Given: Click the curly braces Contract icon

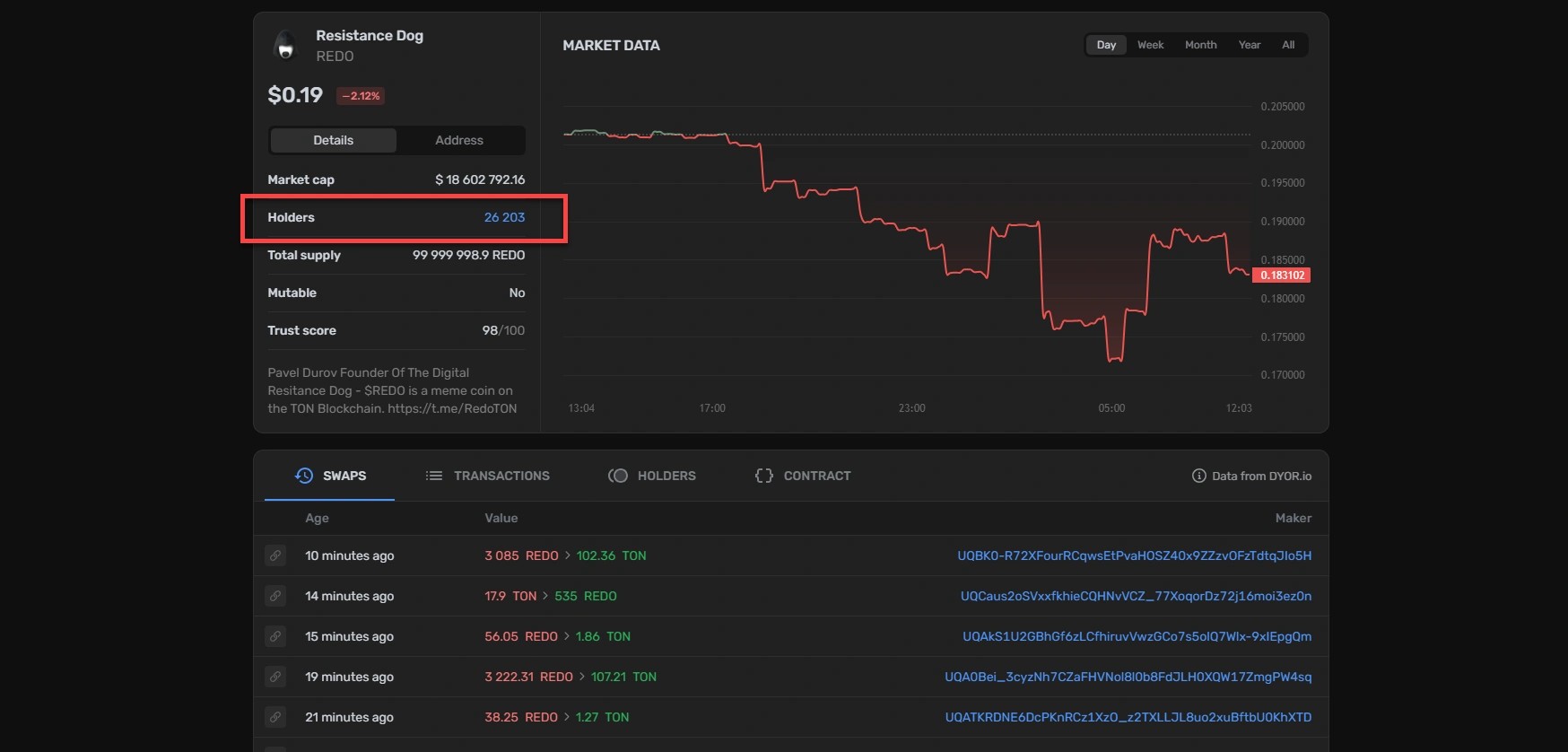Looking at the screenshot, I should [x=763, y=476].
